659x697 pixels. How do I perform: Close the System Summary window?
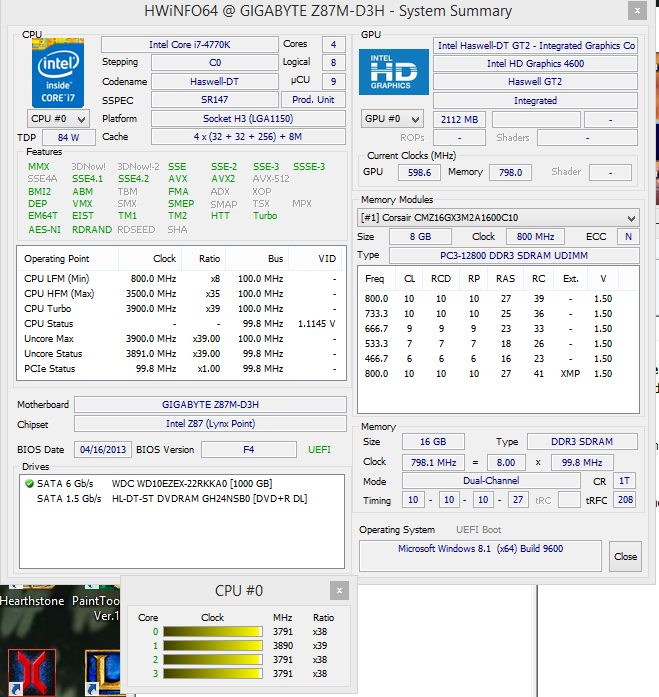click(x=637, y=11)
